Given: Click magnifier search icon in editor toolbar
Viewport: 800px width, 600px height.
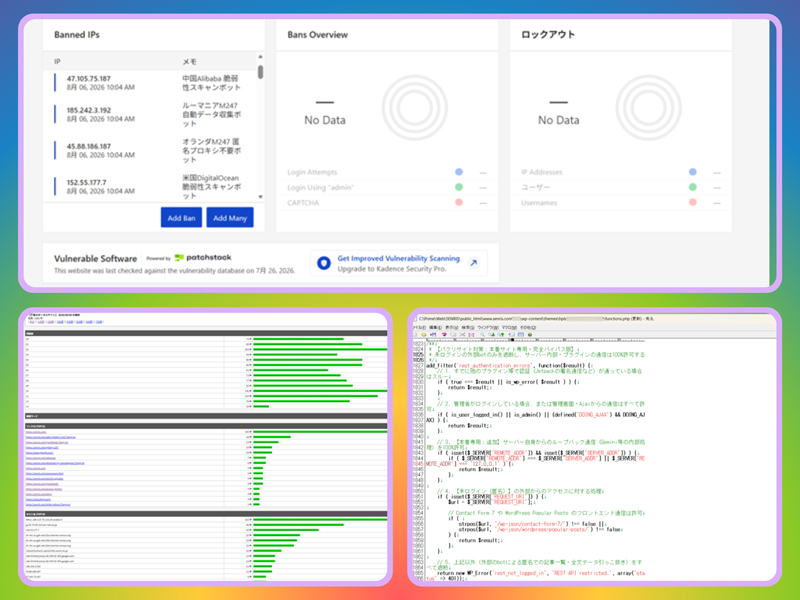Looking at the screenshot, I should point(482,335).
